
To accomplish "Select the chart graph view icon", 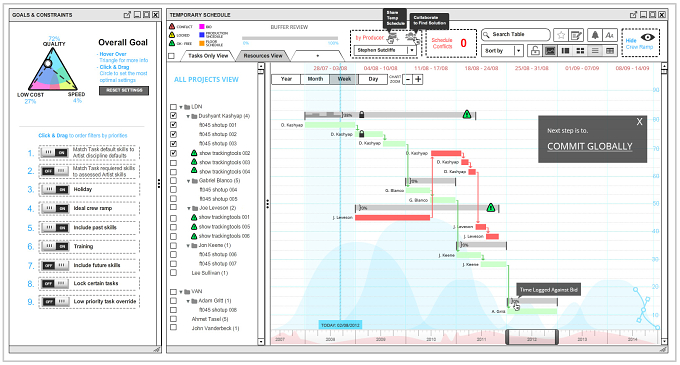I will click(x=550, y=51).
